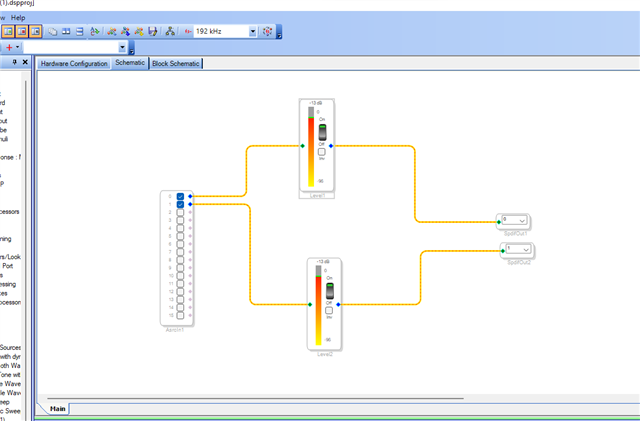Switch to Hardware Configuration tab
640x421 pixels.
pos(74,64)
